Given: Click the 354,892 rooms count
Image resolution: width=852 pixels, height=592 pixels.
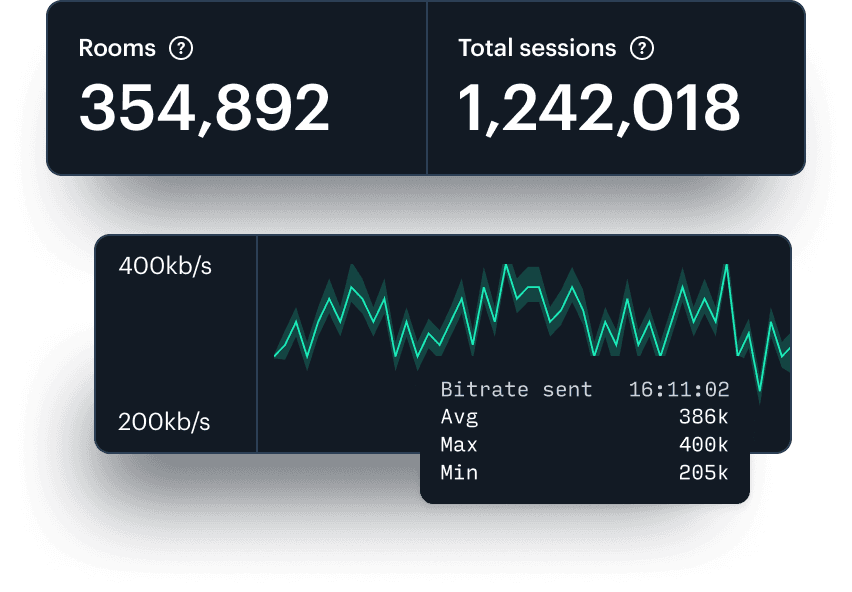Looking at the screenshot, I should [204, 108].
